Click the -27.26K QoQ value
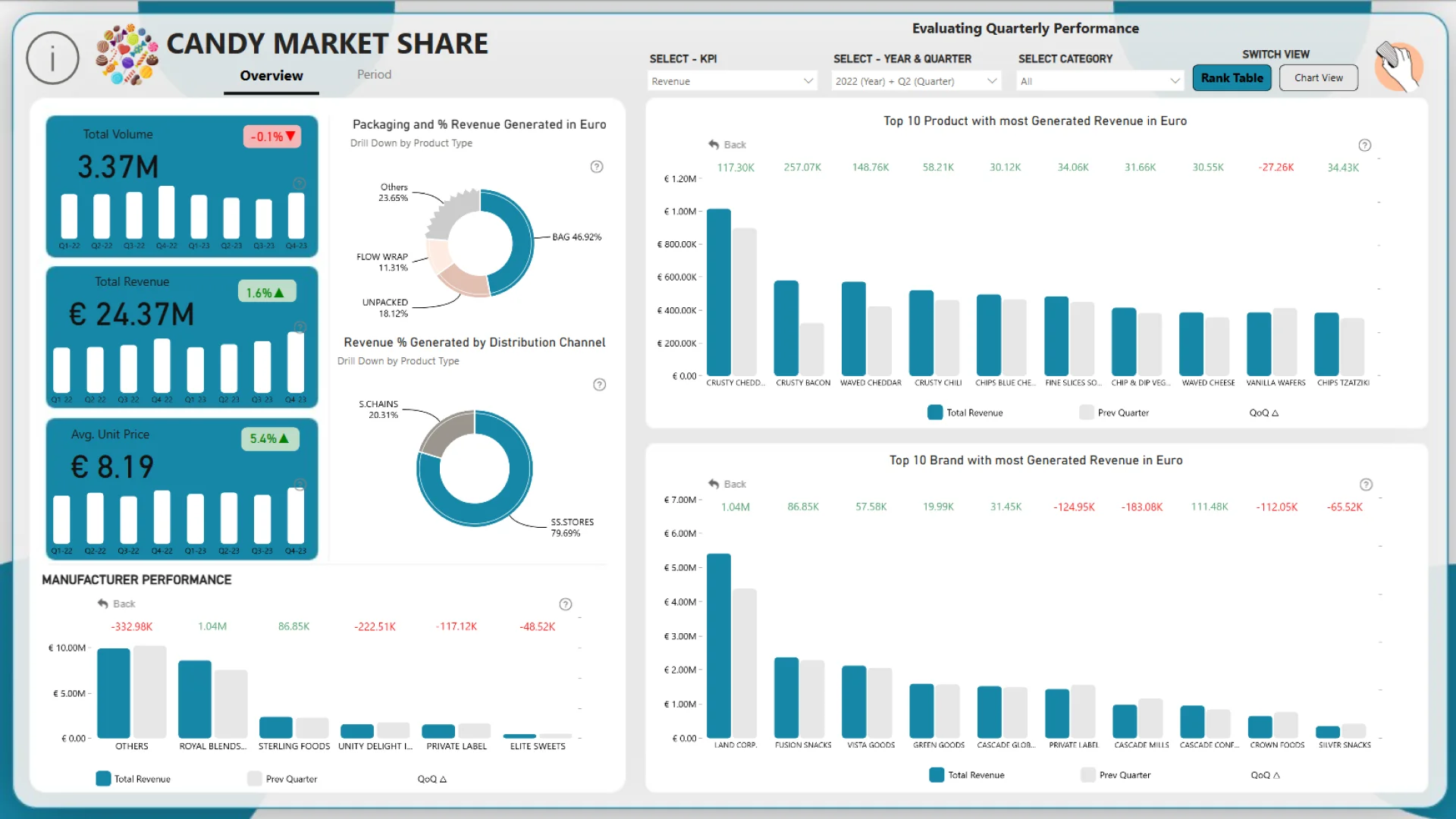 point(1276,168)
